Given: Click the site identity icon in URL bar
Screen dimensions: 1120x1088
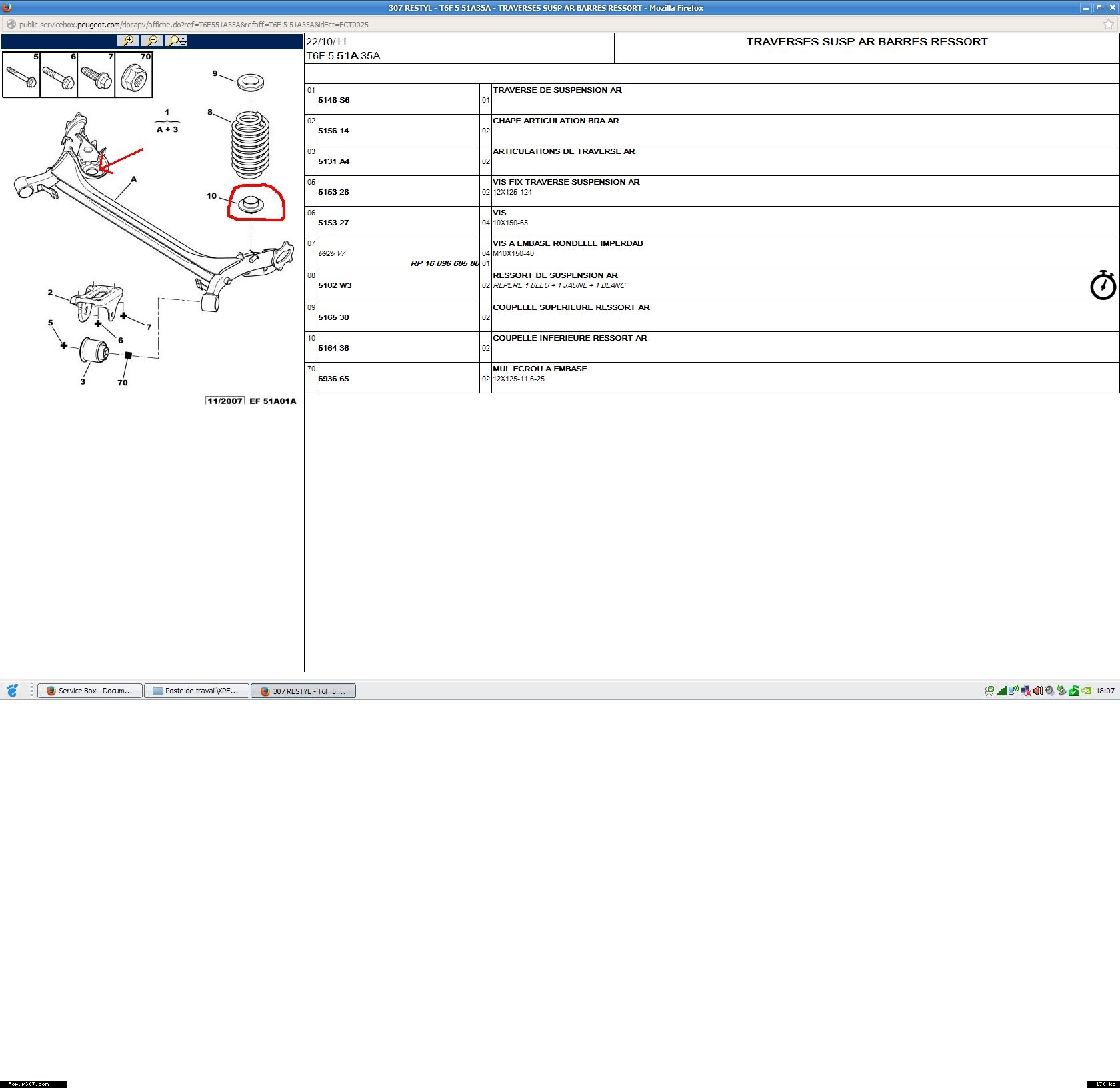Looking at the screenshot, I should tap(11, 25).
